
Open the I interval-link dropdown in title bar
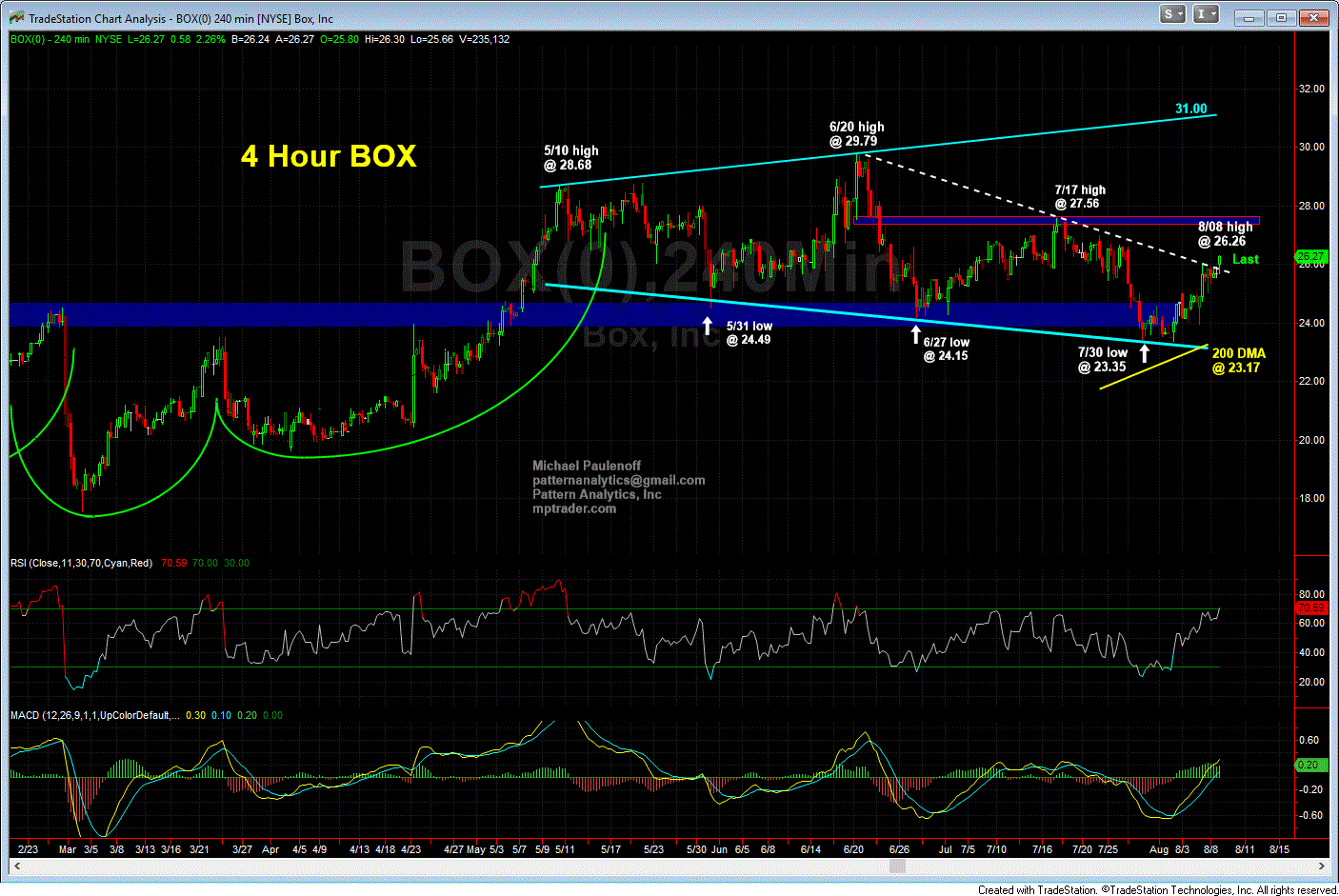[1206, 13]
